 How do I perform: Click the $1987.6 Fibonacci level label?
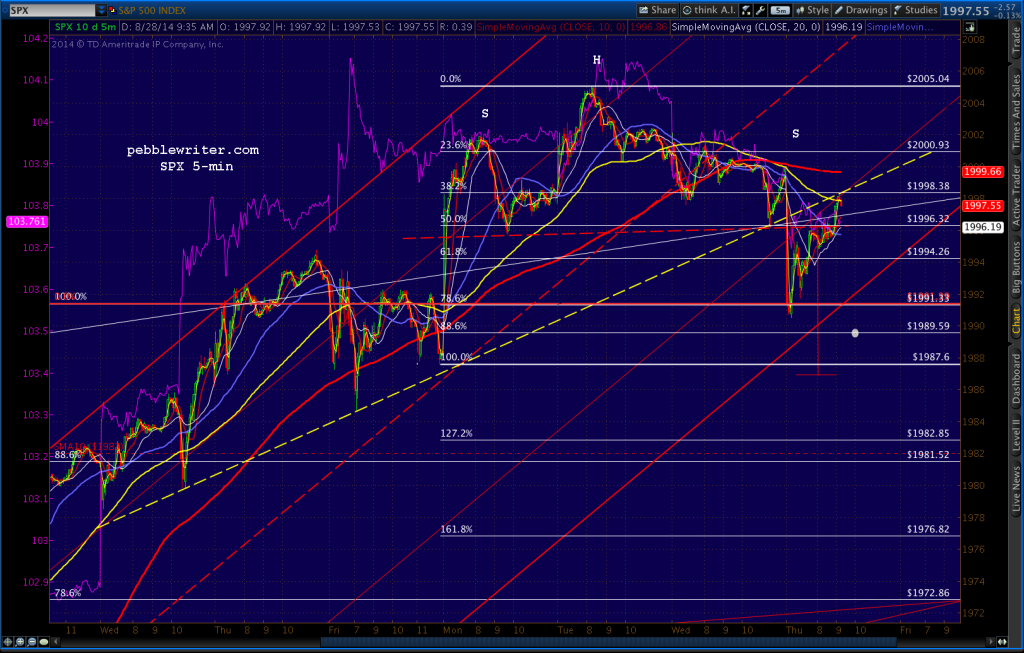coord(931,357)
